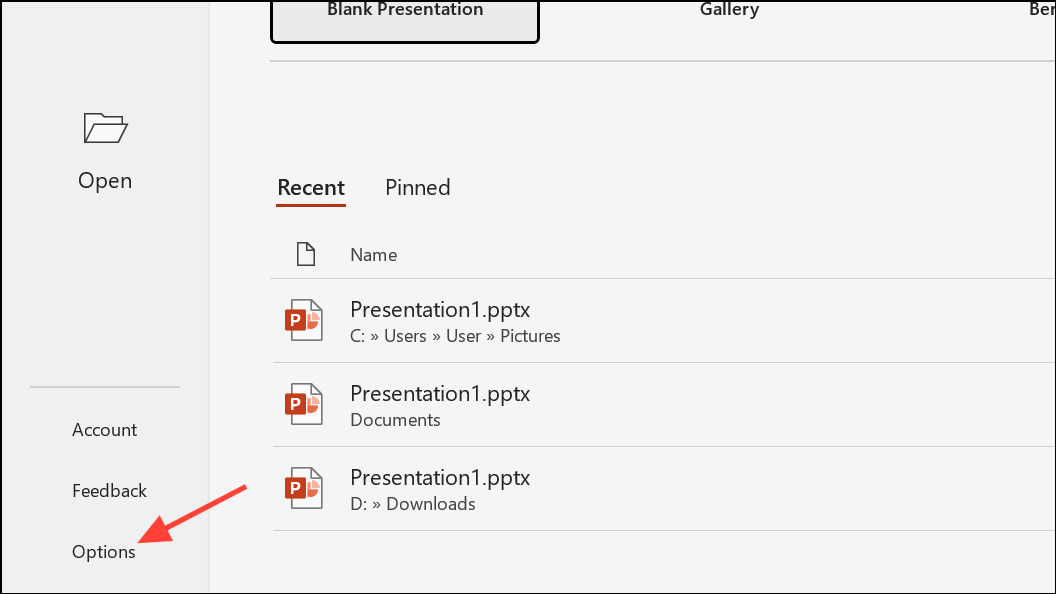Switch to the Pinned tab
The height and width of the screenshot is (594, 1056).
(418, 187)
